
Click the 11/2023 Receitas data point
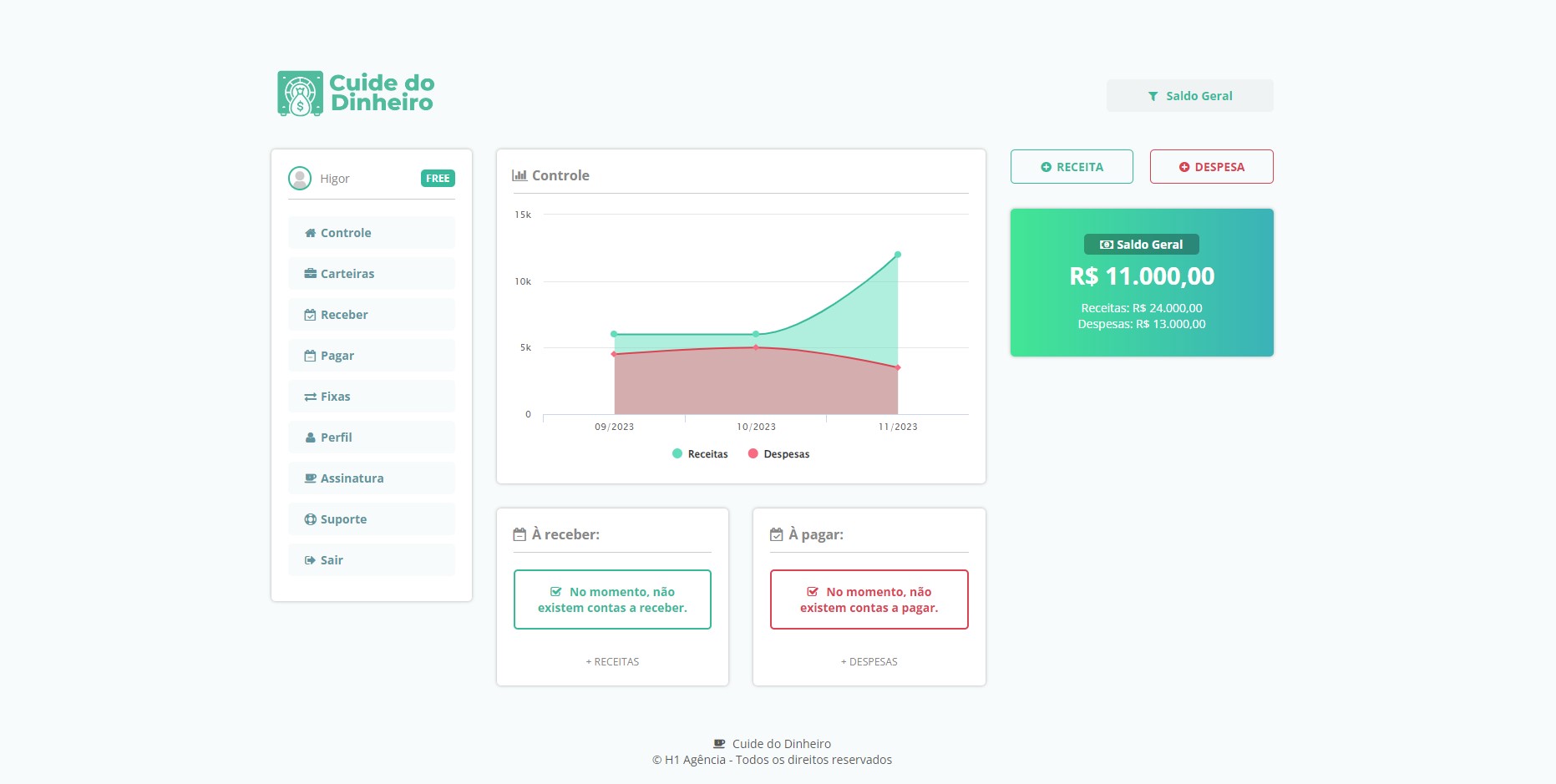pos(898,255)
